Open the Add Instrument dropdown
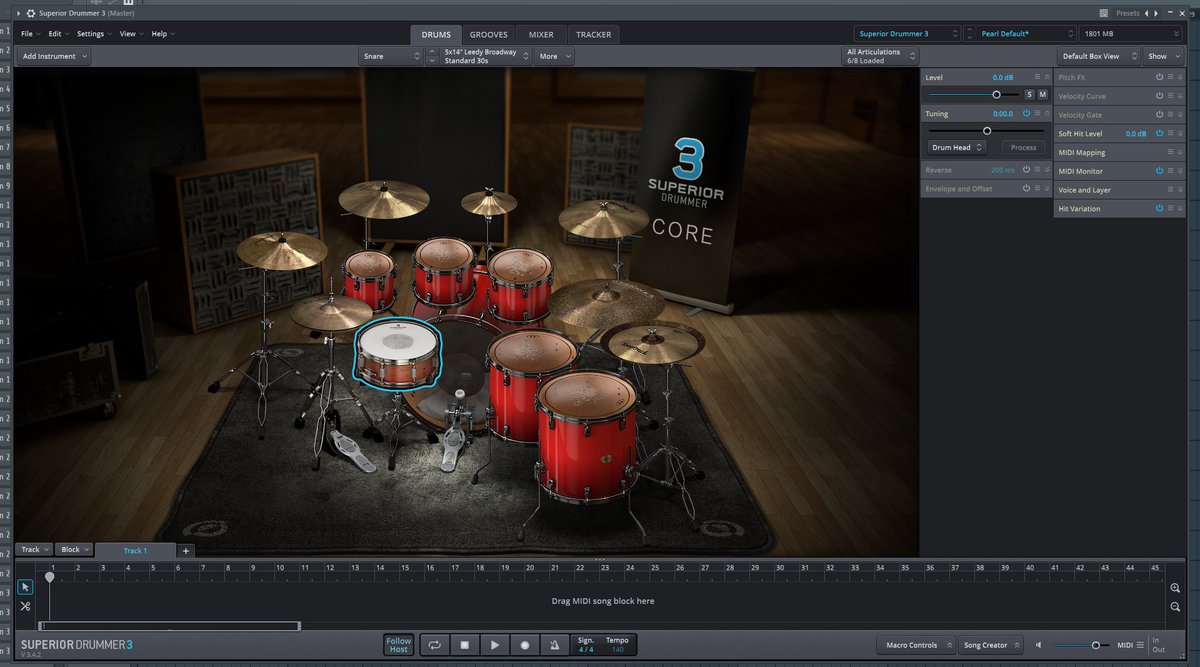The width and height of the screenshot is (1200, 667). click(55, 56)
